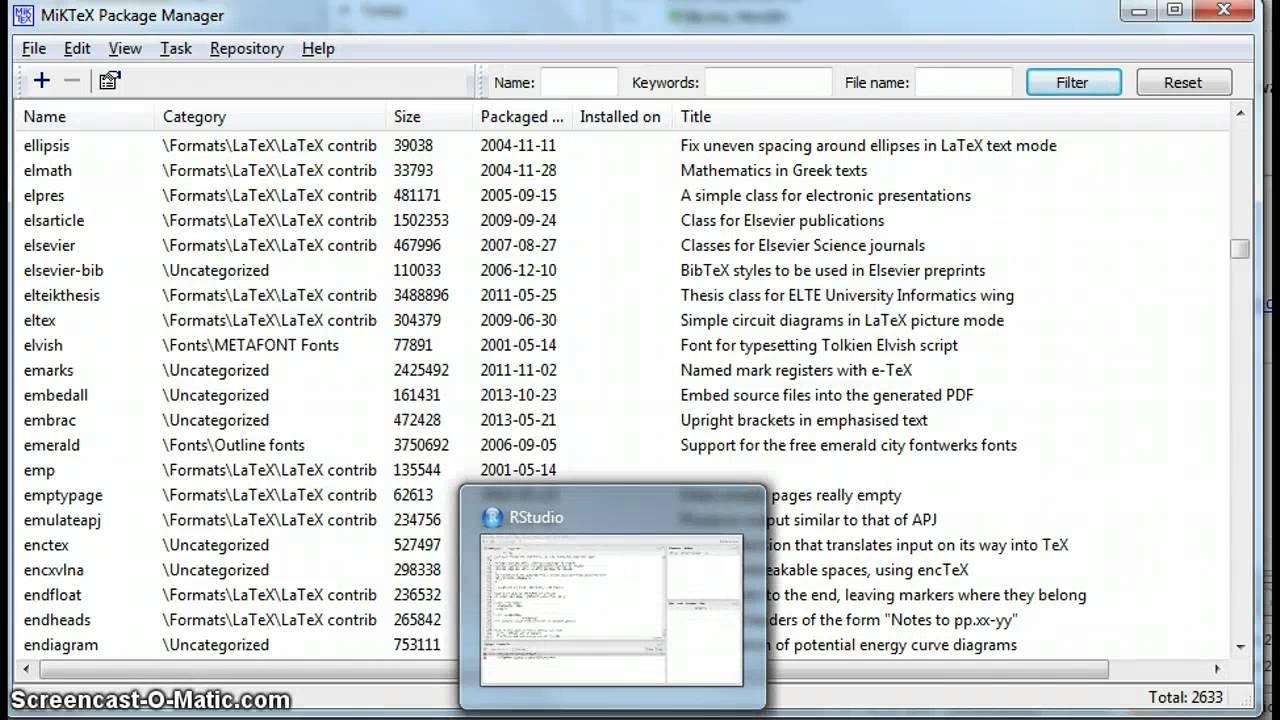Click '\Fonts\METAFONT Fonts' category cell
Image resolution: width=1280 pixels, height=720 pixels.
point(251,345)
